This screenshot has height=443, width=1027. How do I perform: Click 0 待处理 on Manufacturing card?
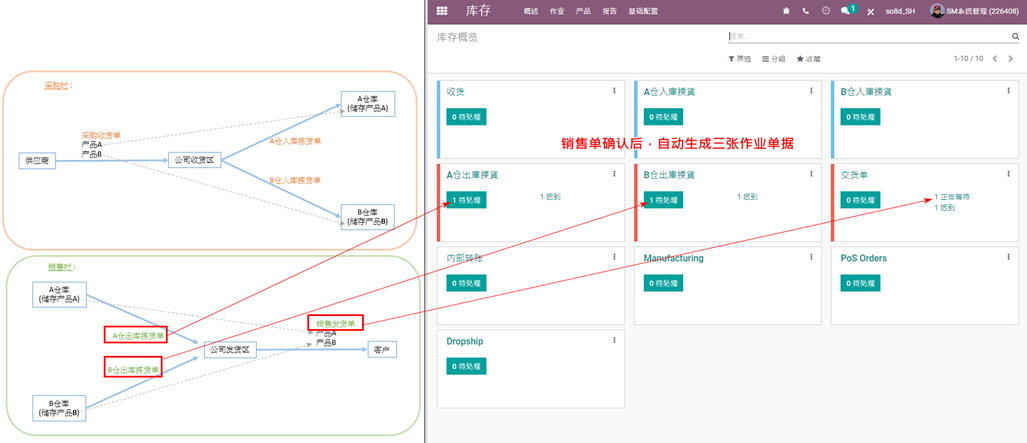point(663,283)
